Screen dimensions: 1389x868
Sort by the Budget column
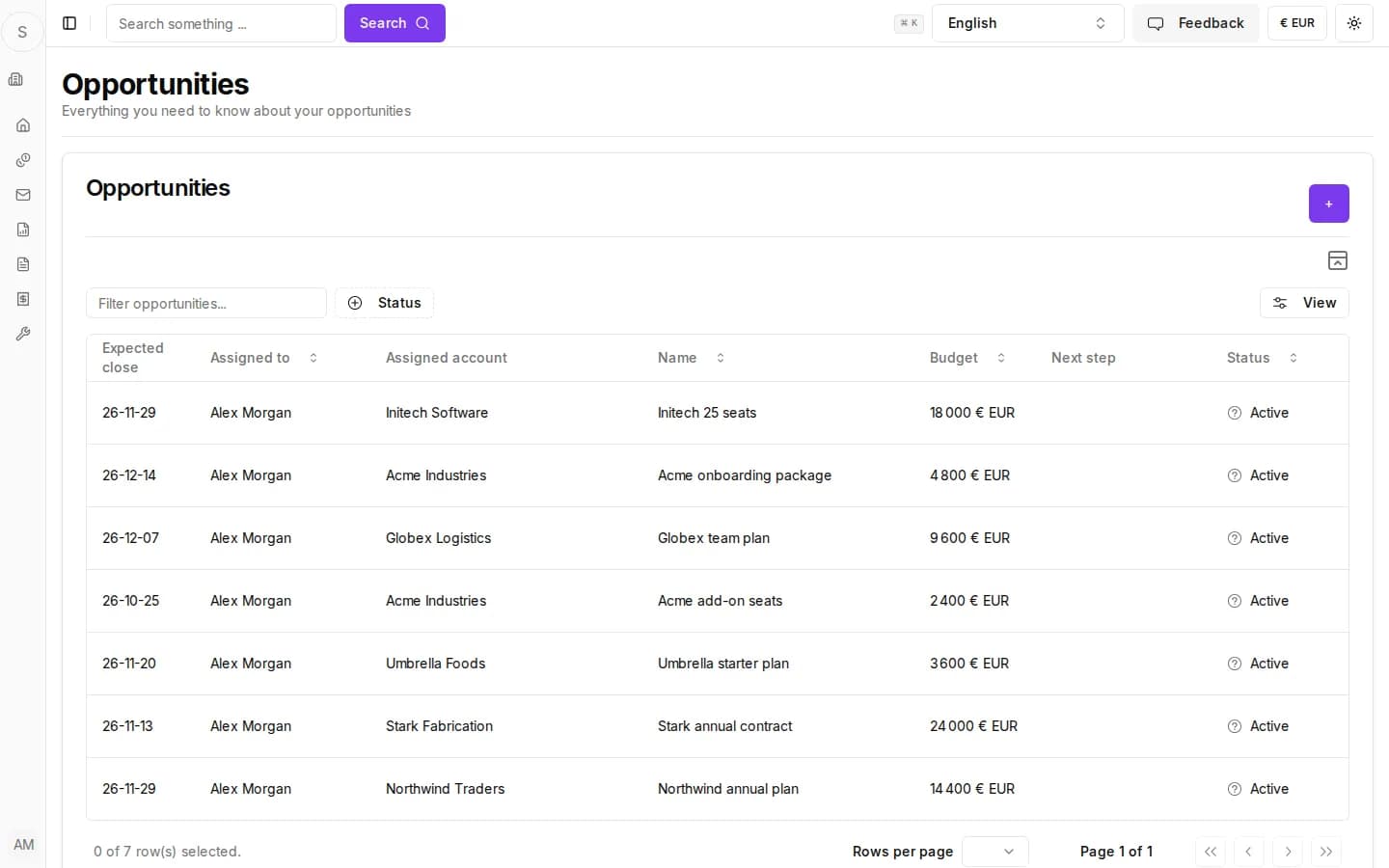[x=967, y=358]
